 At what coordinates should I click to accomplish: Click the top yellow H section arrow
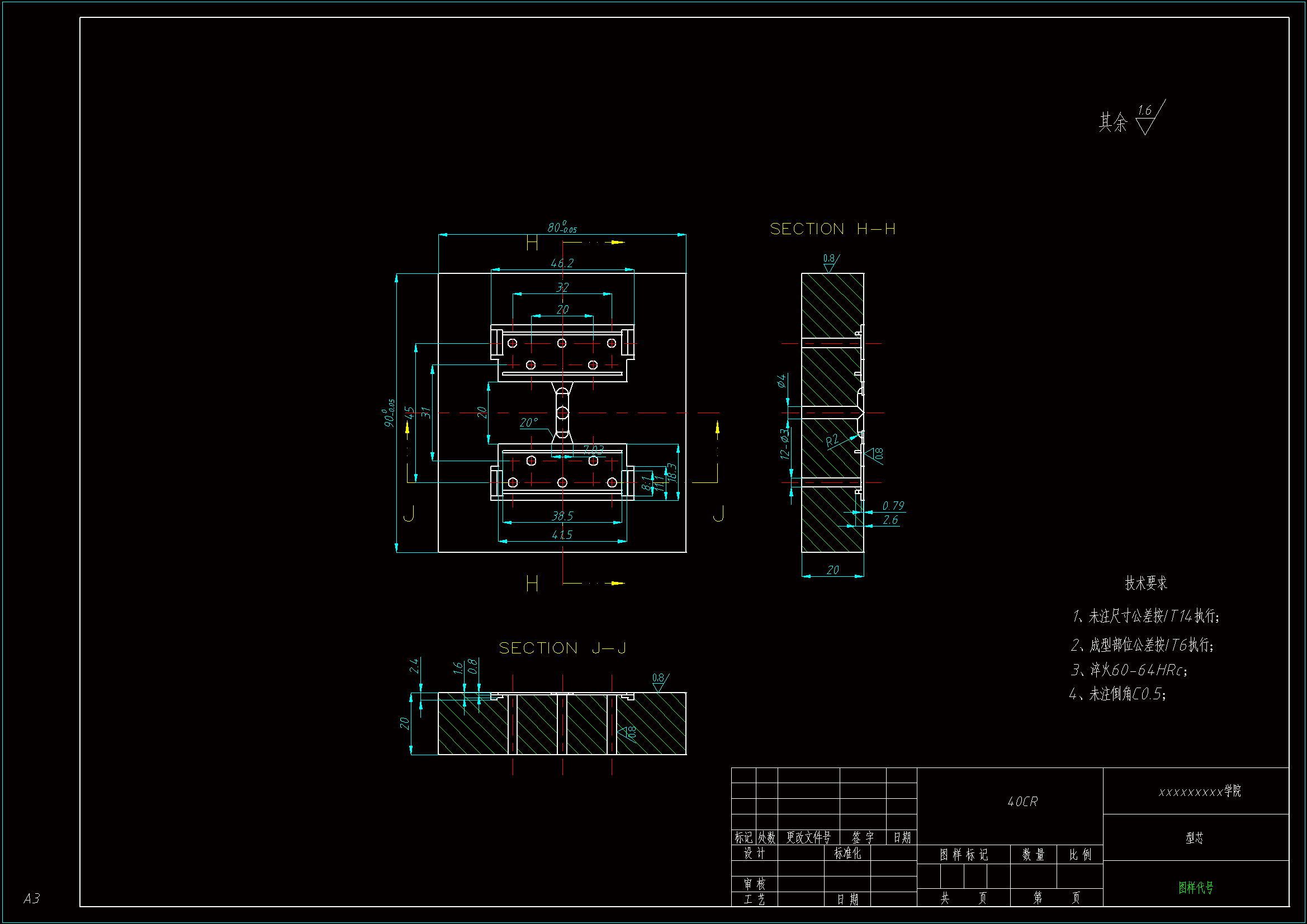pyautogui.click(x=617, y=242)
